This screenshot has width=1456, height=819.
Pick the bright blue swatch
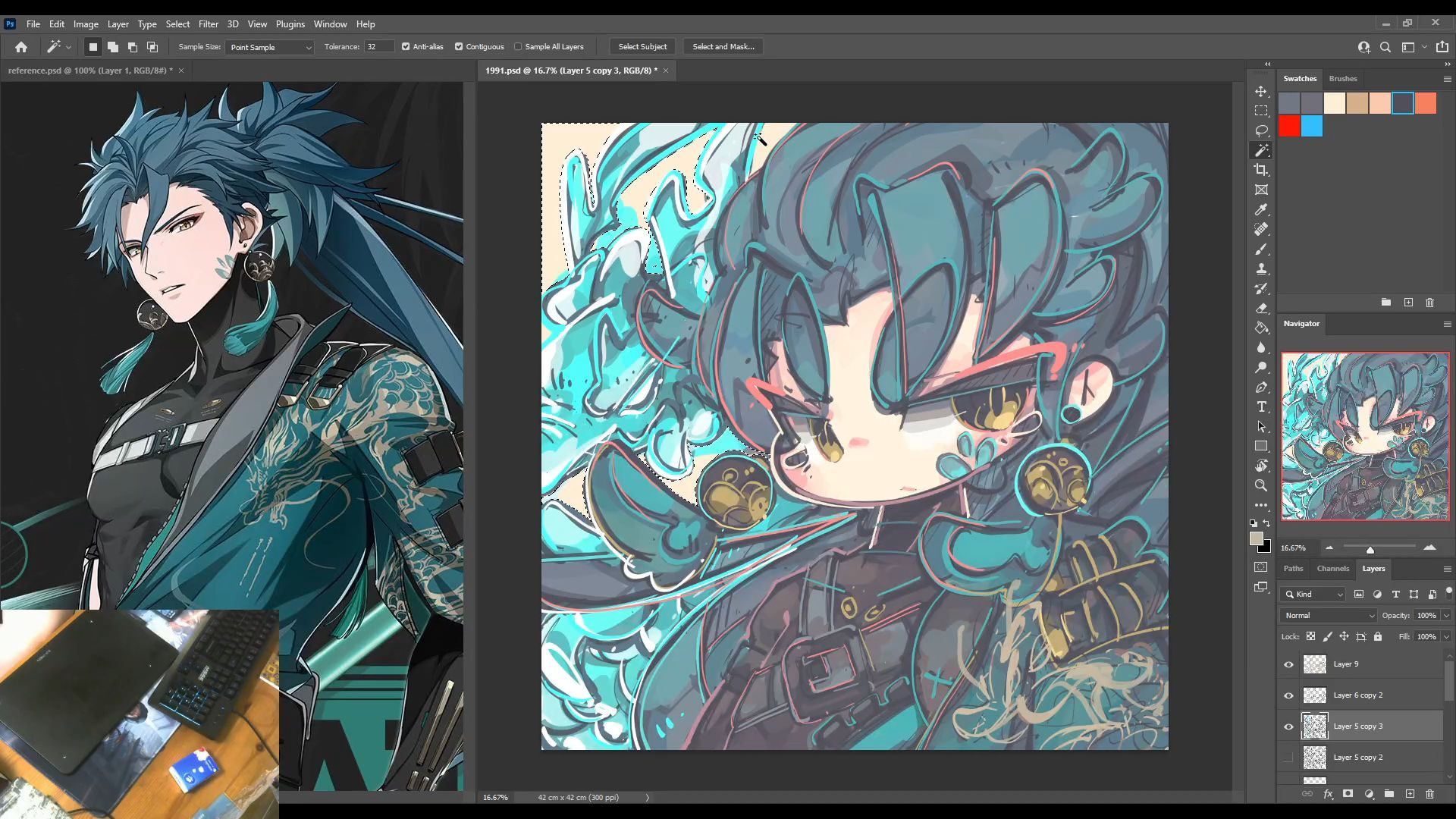point(1312,126)
